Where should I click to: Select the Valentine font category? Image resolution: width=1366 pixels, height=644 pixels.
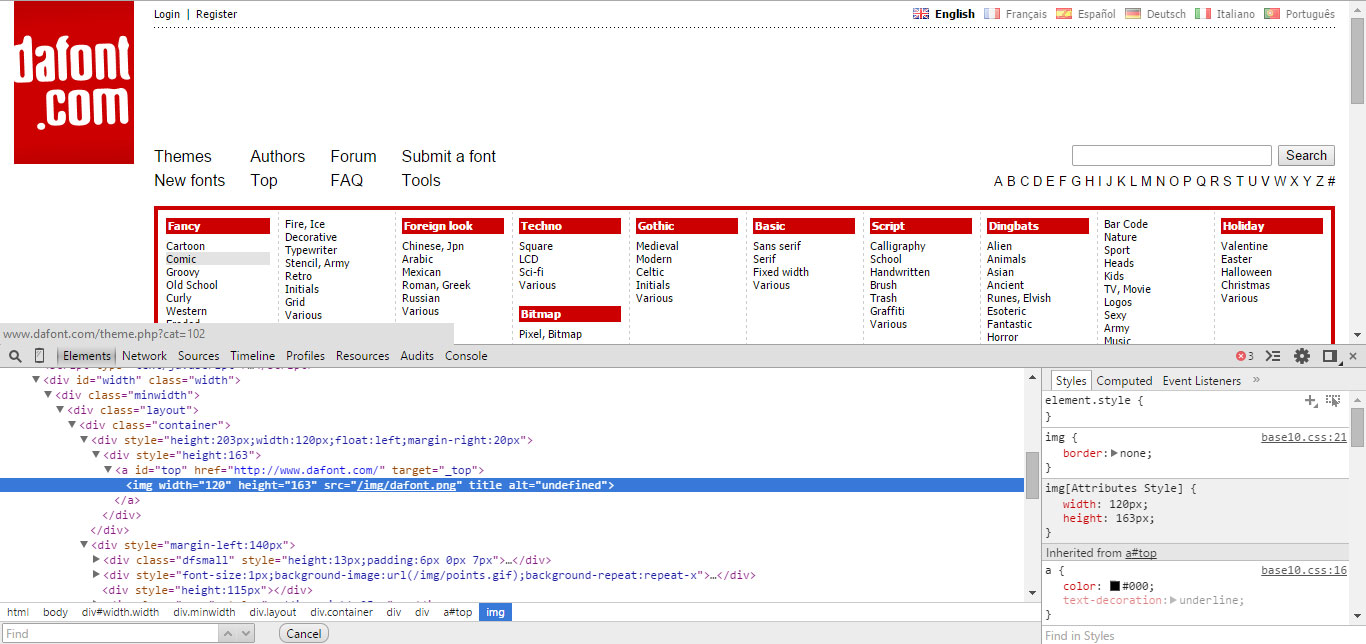1244,246
